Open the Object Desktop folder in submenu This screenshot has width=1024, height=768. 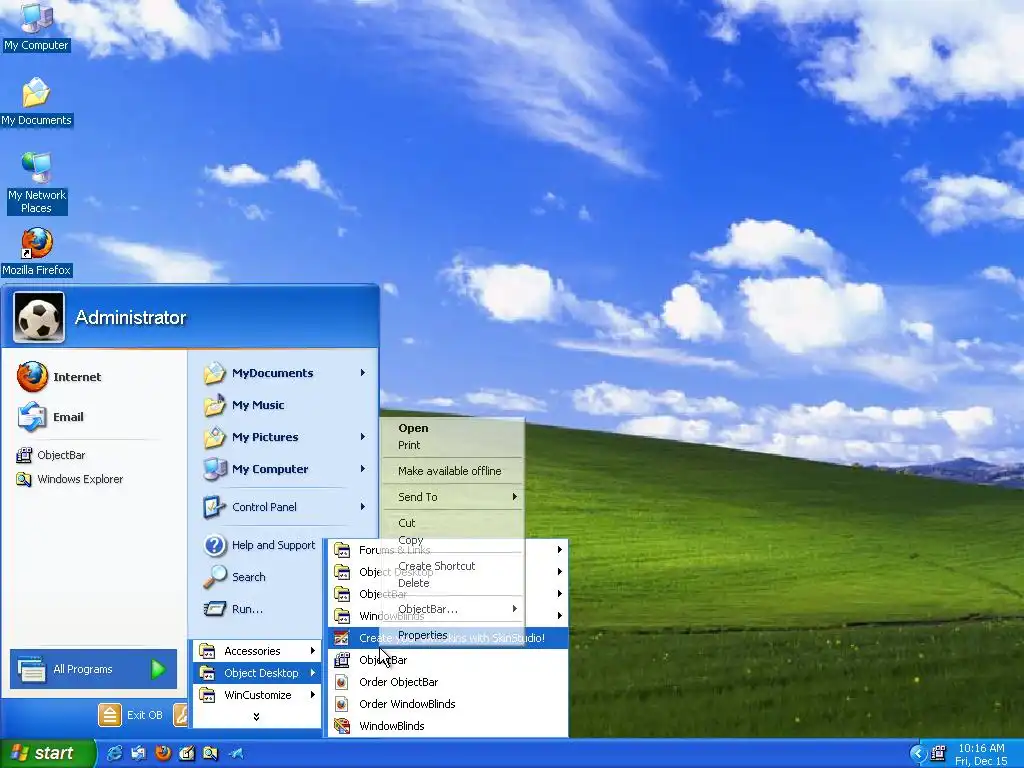448,572
